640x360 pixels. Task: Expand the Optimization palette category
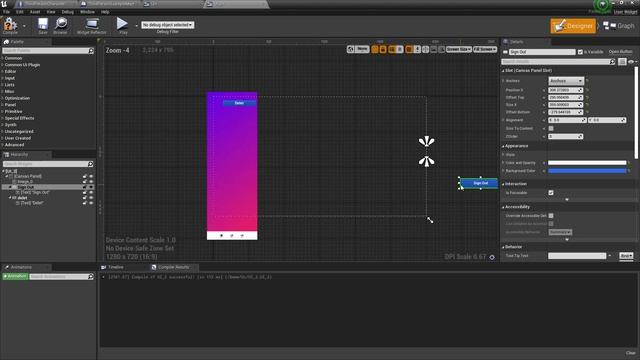click(x=17, y=98)
